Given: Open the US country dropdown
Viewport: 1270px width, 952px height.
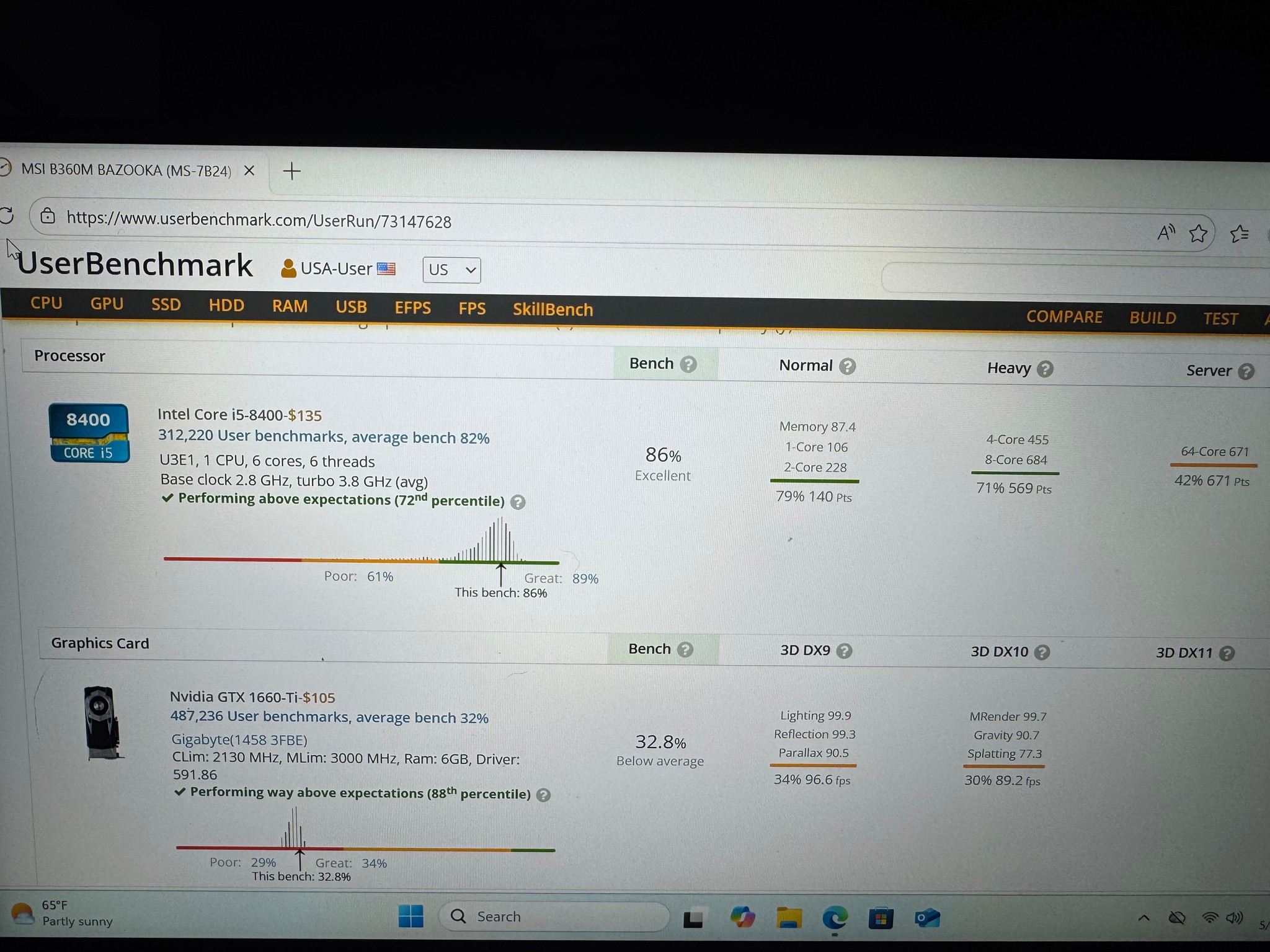Looking at the screenshot, I should pos(451,270).
